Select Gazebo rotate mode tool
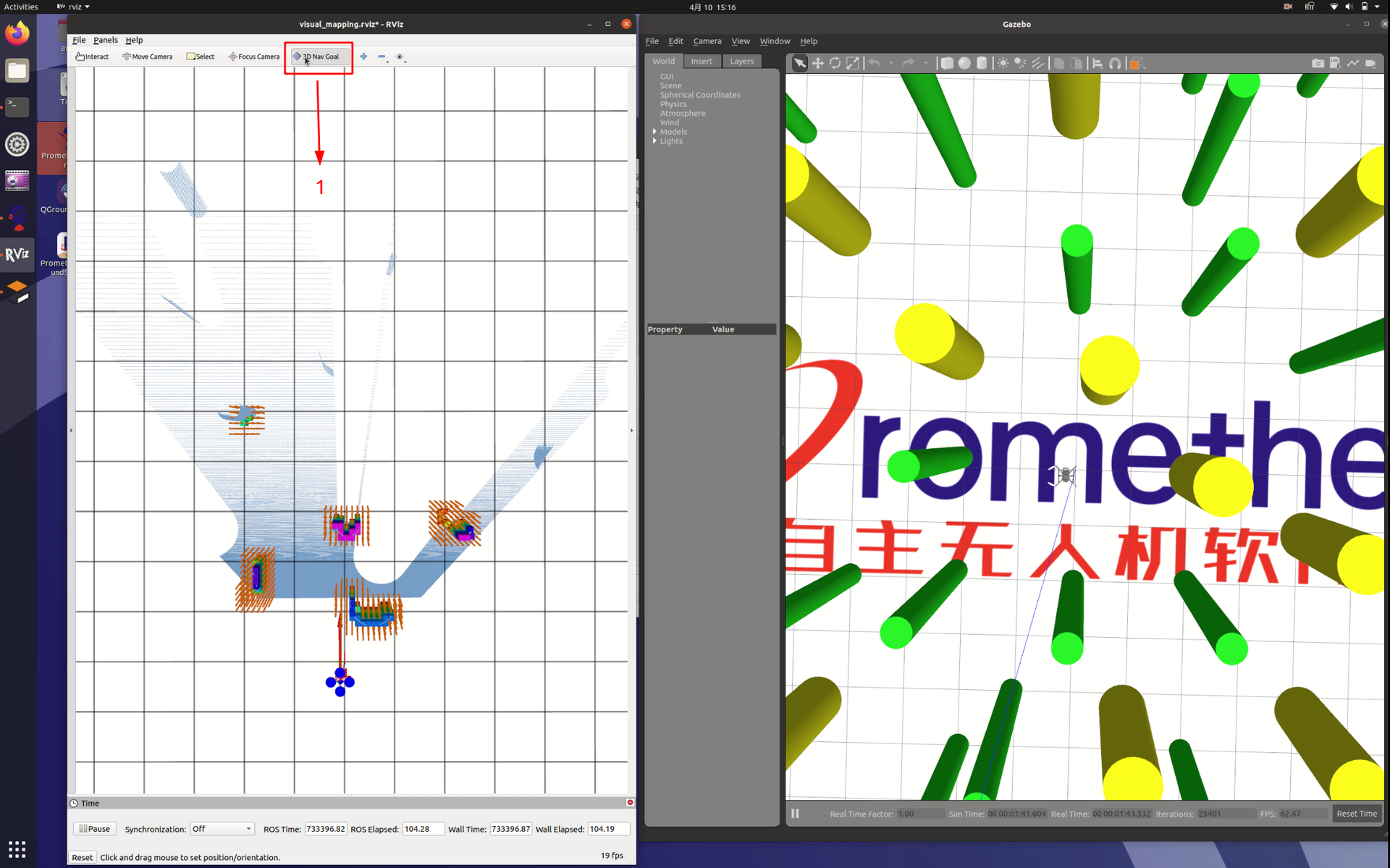 point(835,64)
